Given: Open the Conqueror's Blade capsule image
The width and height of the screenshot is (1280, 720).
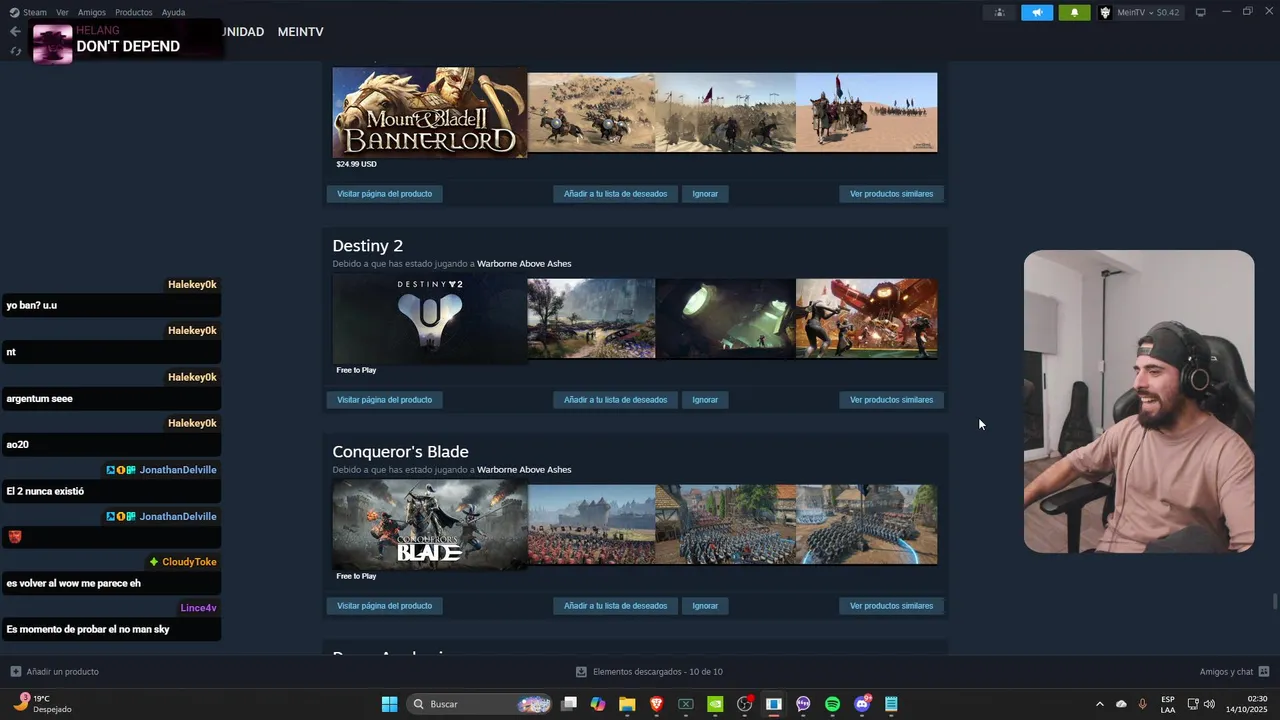Looking at the screenshot, I should tap(429, 525).
